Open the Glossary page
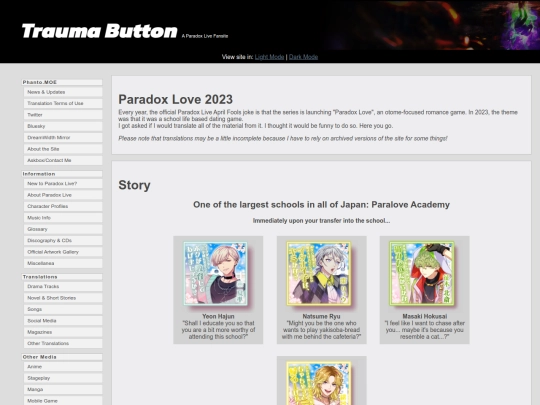This screenshot has height=405, width=540. tap(63, 229)
